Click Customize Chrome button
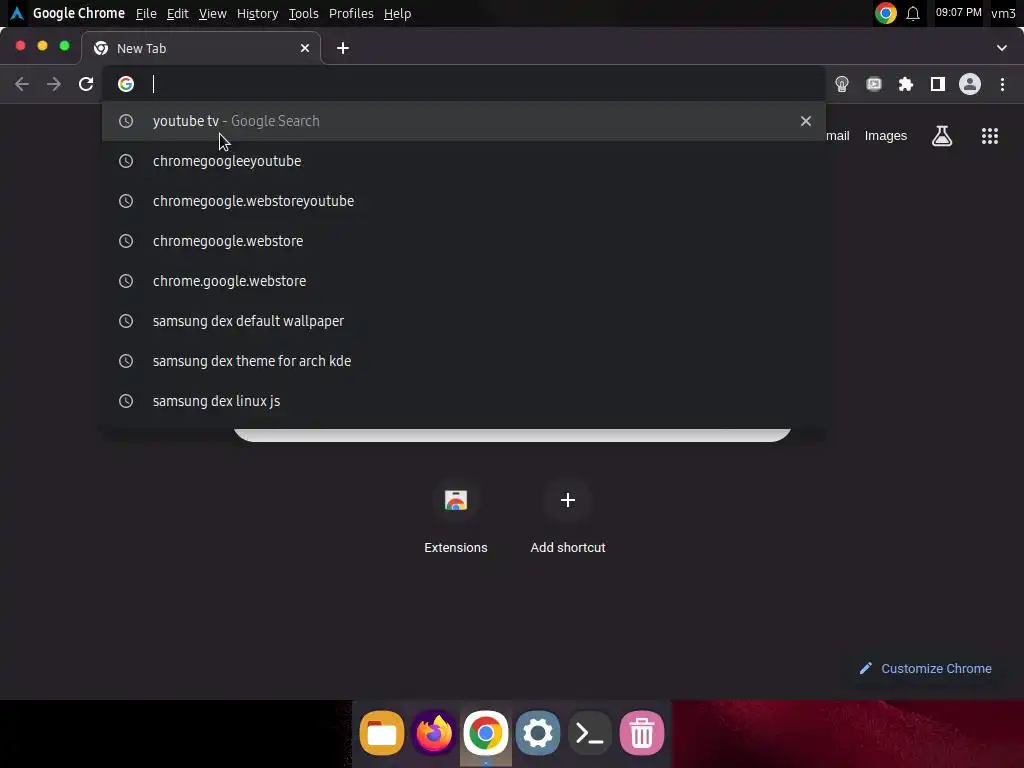Viewport: 1024px width, 768px height. [x=925, y=669]
